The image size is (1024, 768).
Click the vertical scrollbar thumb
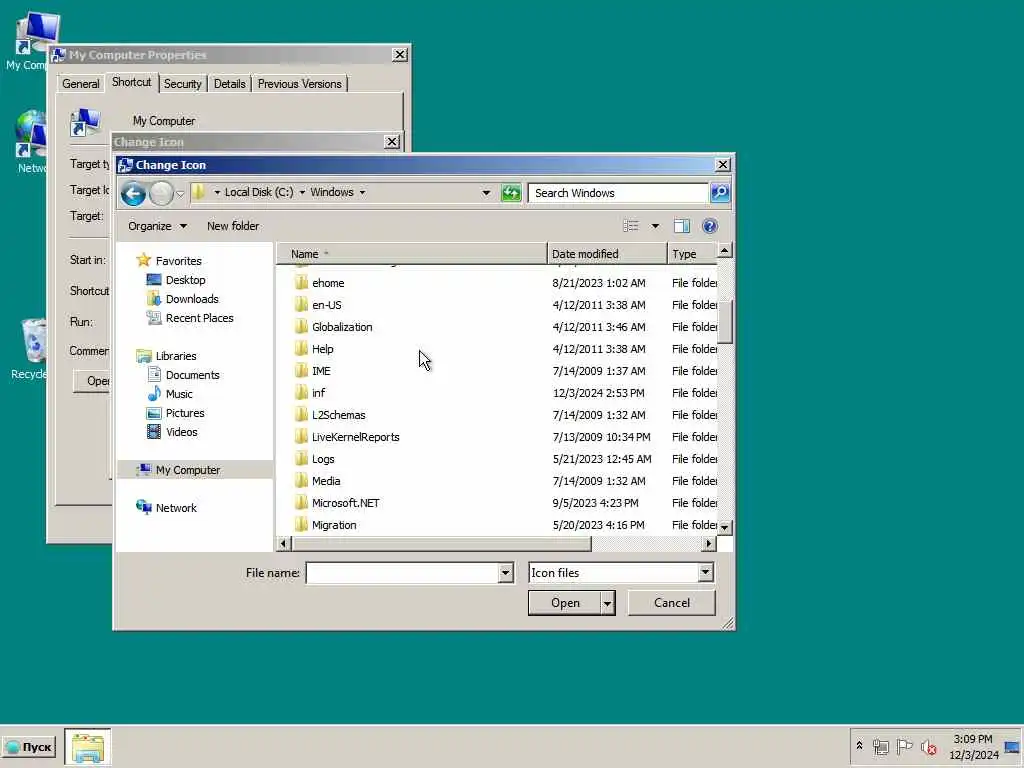724,321
